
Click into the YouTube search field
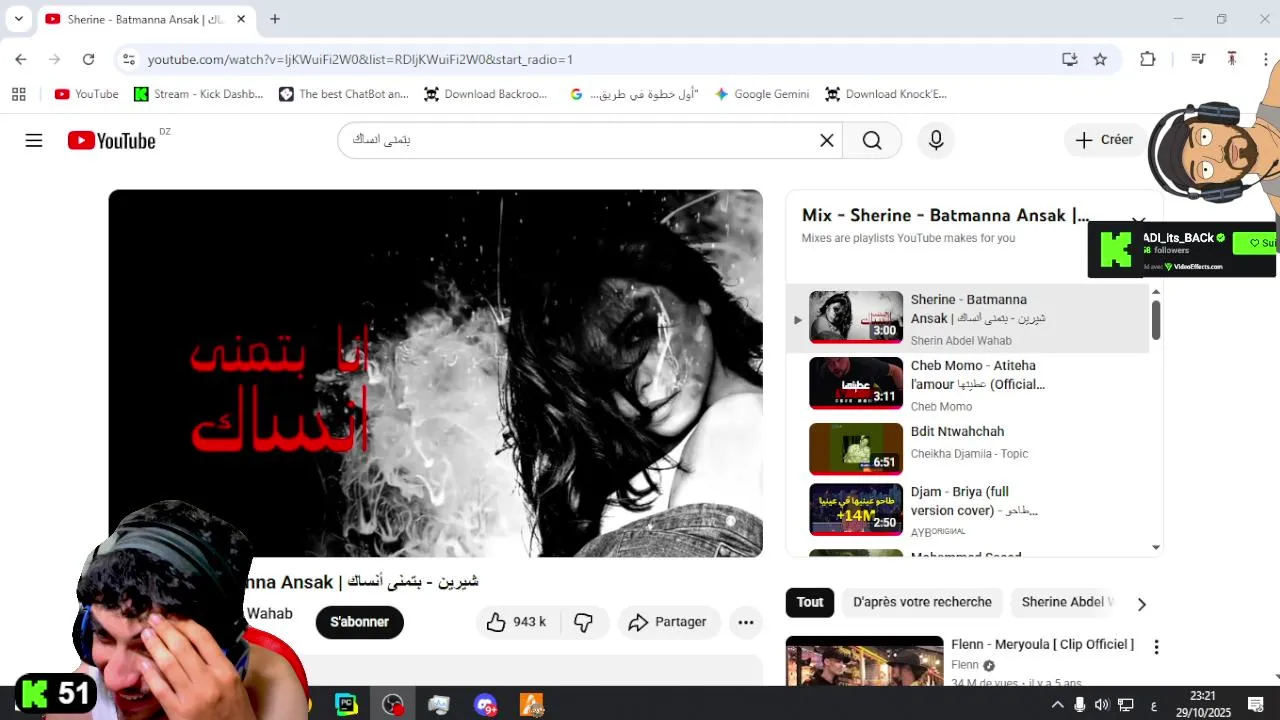tap(590, 140)
